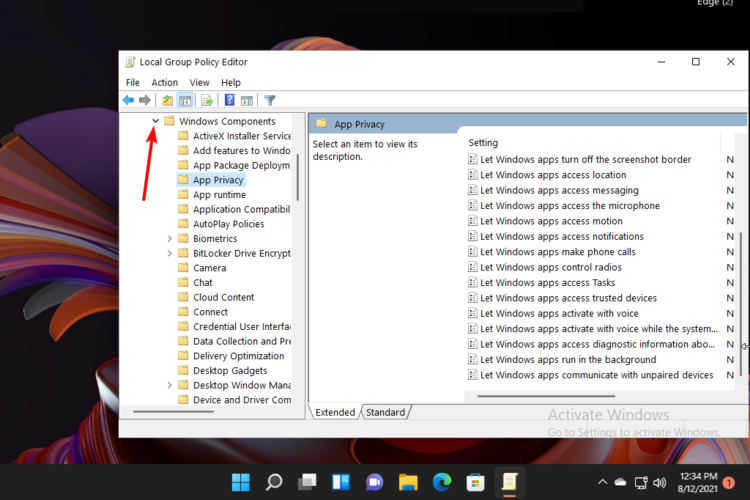Expand the Desktop Window Manager node

click(169, 385)
